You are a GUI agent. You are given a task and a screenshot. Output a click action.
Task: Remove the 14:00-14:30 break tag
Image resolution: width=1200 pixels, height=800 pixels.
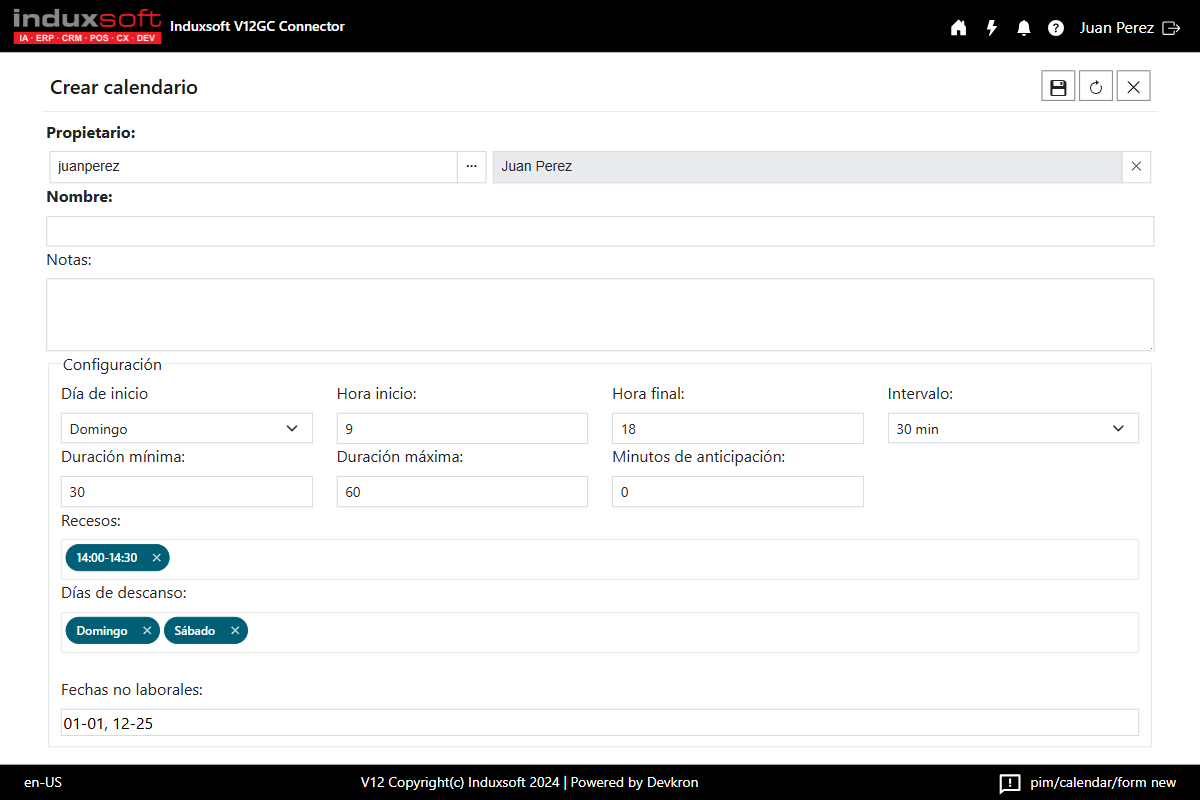(x=157, y=558)
